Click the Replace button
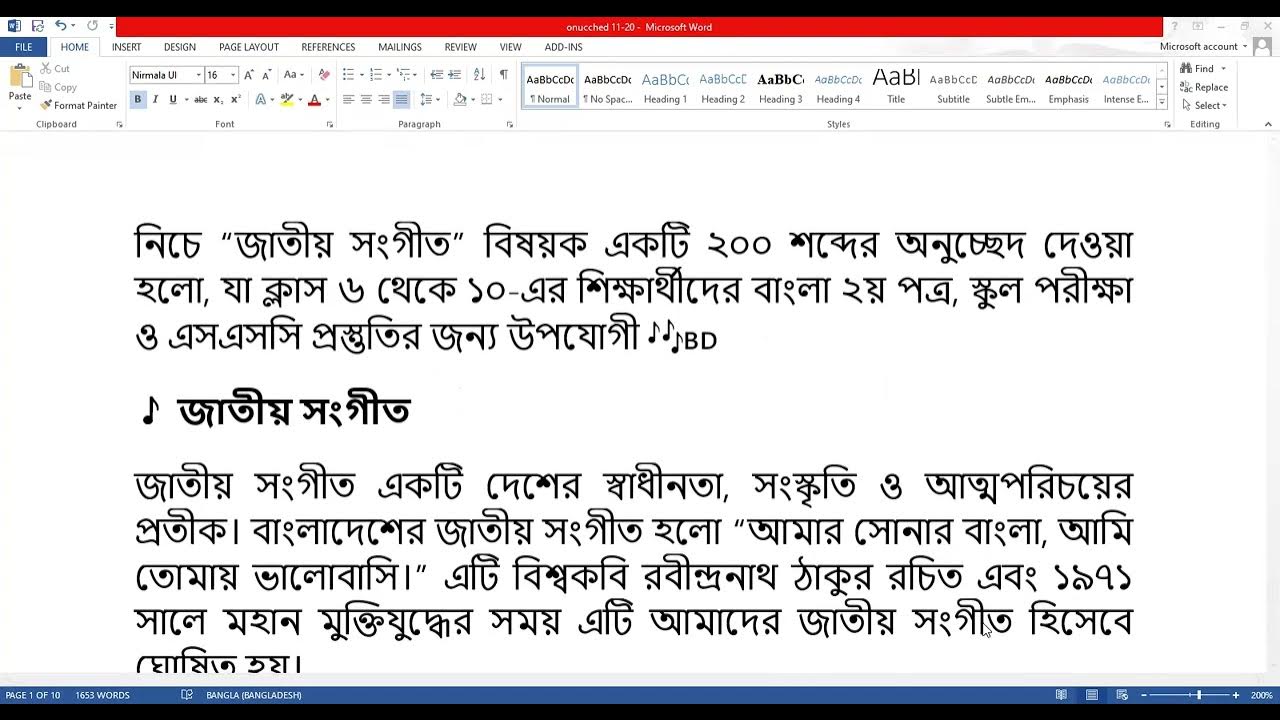 coord(1204,87)
